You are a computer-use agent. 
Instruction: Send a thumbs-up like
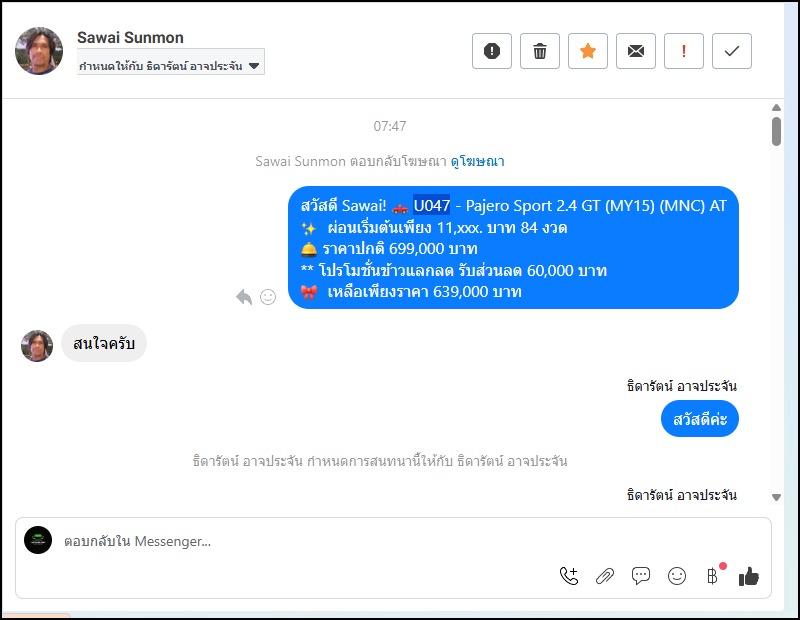coord(748,576)
